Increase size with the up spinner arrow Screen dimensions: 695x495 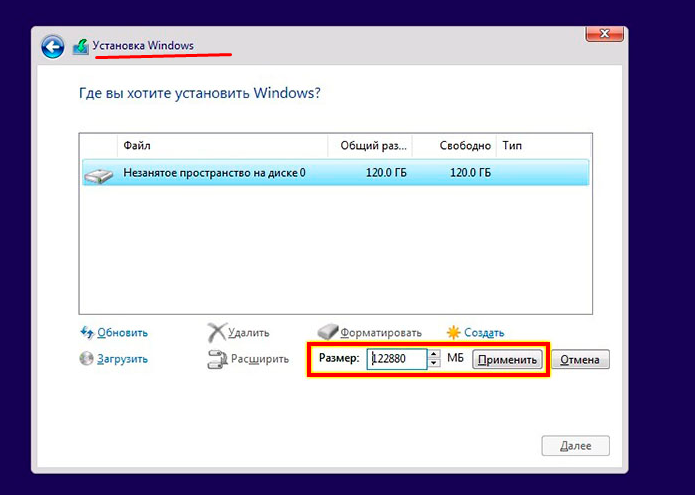click(434, 354)
